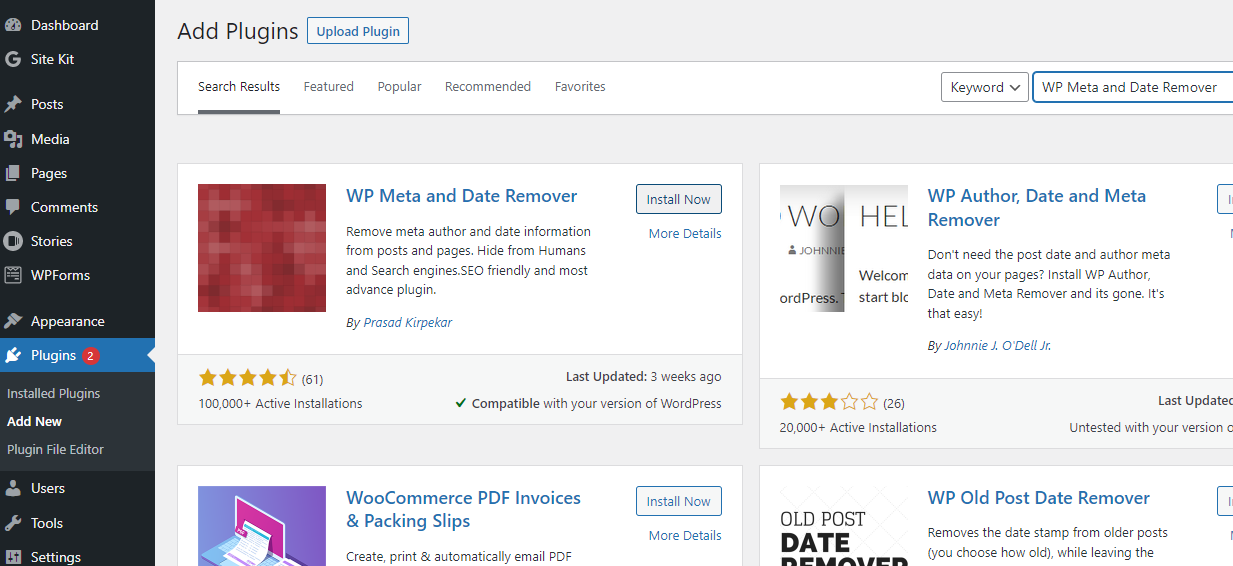The width and height of the screenshot is (1233, 566).
Task: Open Plugin File Editor submenu
Action: 56,449
